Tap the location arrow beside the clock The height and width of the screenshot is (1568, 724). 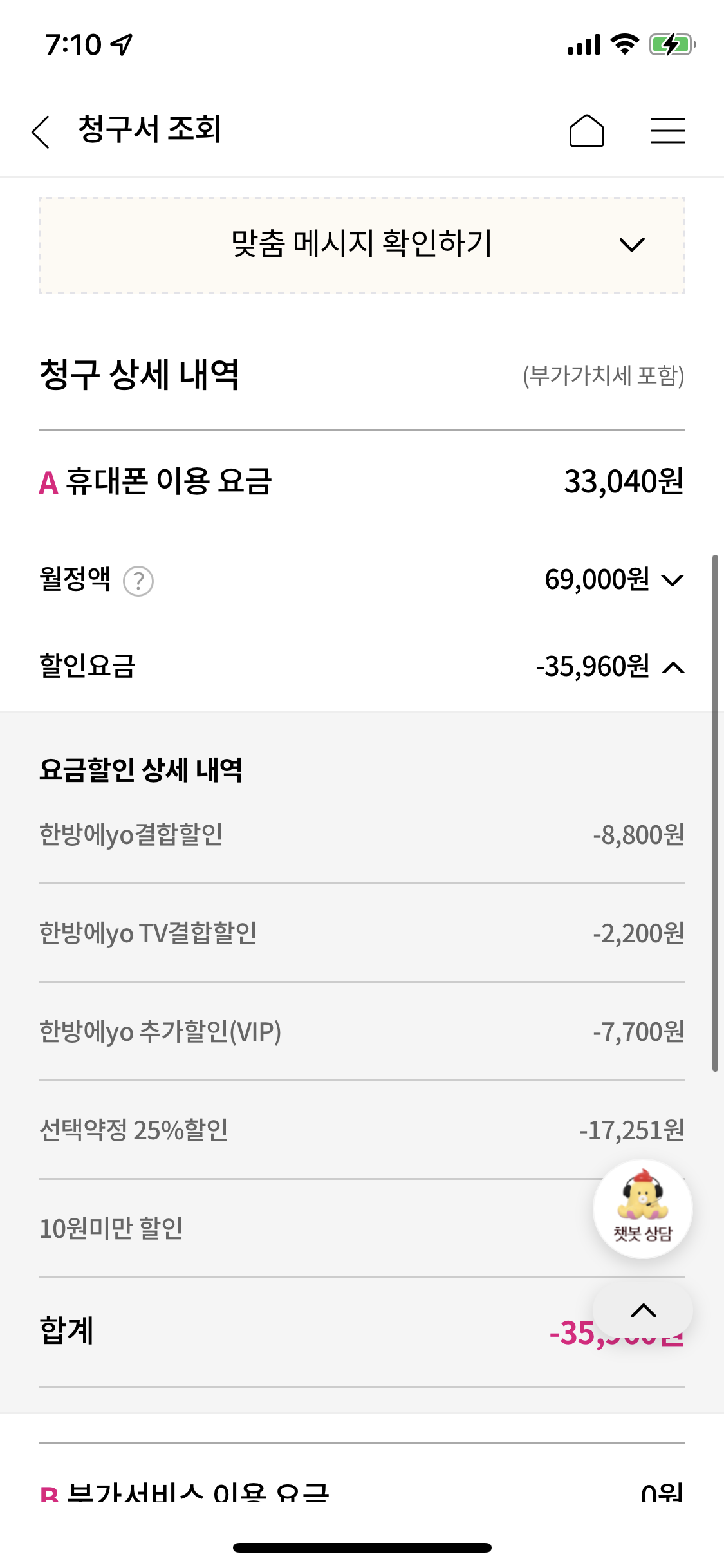point(122,45)
